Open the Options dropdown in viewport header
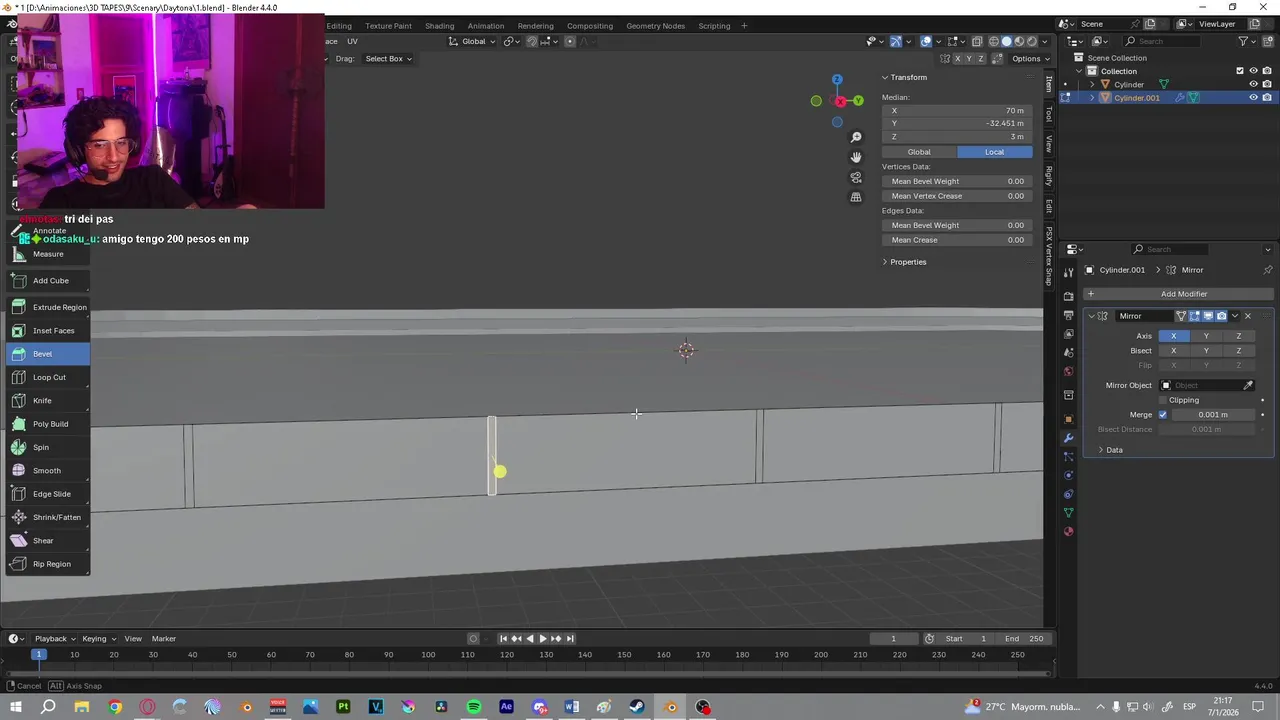Image resolution: width=1280 pixels, height=720 pixels. point(1030,59)
